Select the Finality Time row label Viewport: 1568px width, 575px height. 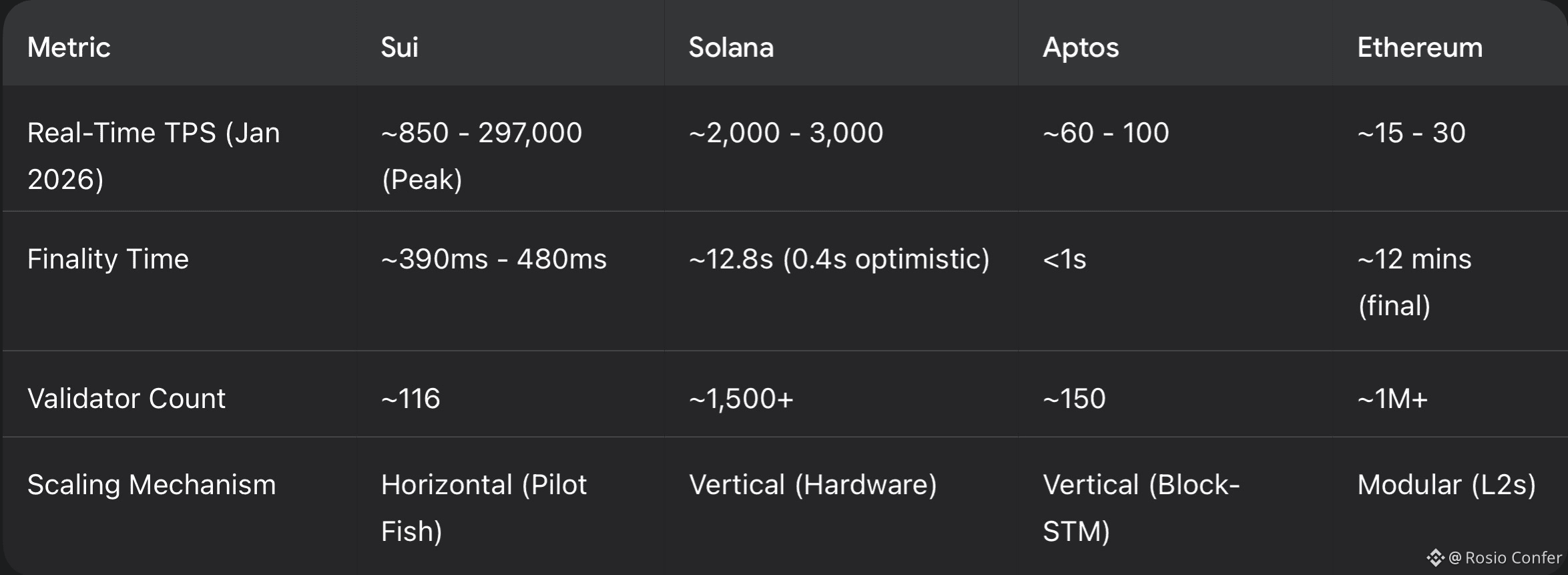point(108,259)
